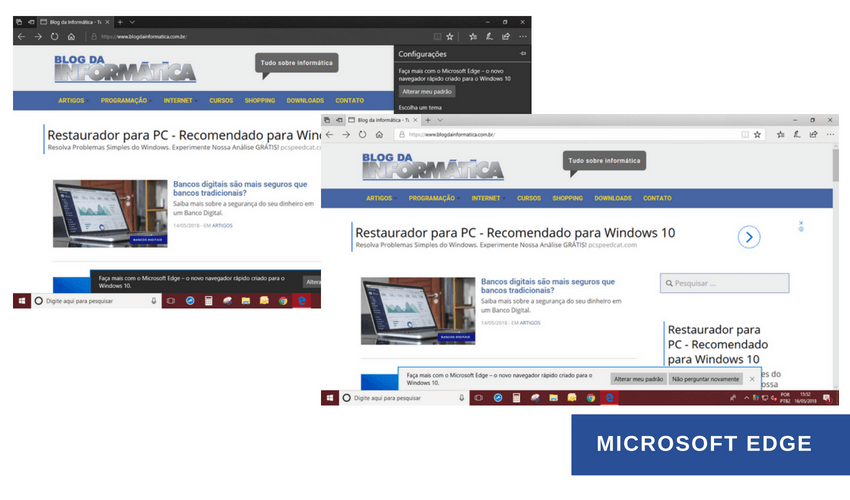Open the more menu in light Edge window
Image resolution: width=850 pixels, height=500 pixels.
click(x=830, y=134)
